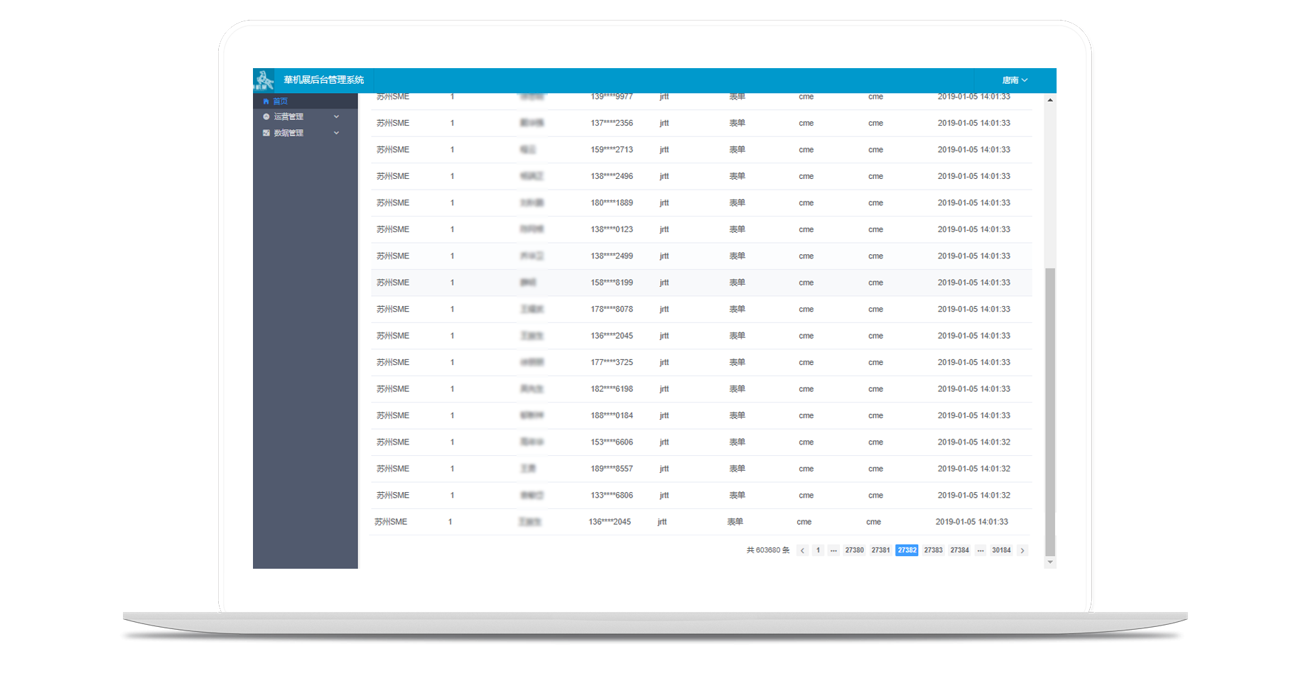This screenshot has height=690, width=1308.
Task: Open the 唐南 user dropdown
Action: pos(1014,80)
